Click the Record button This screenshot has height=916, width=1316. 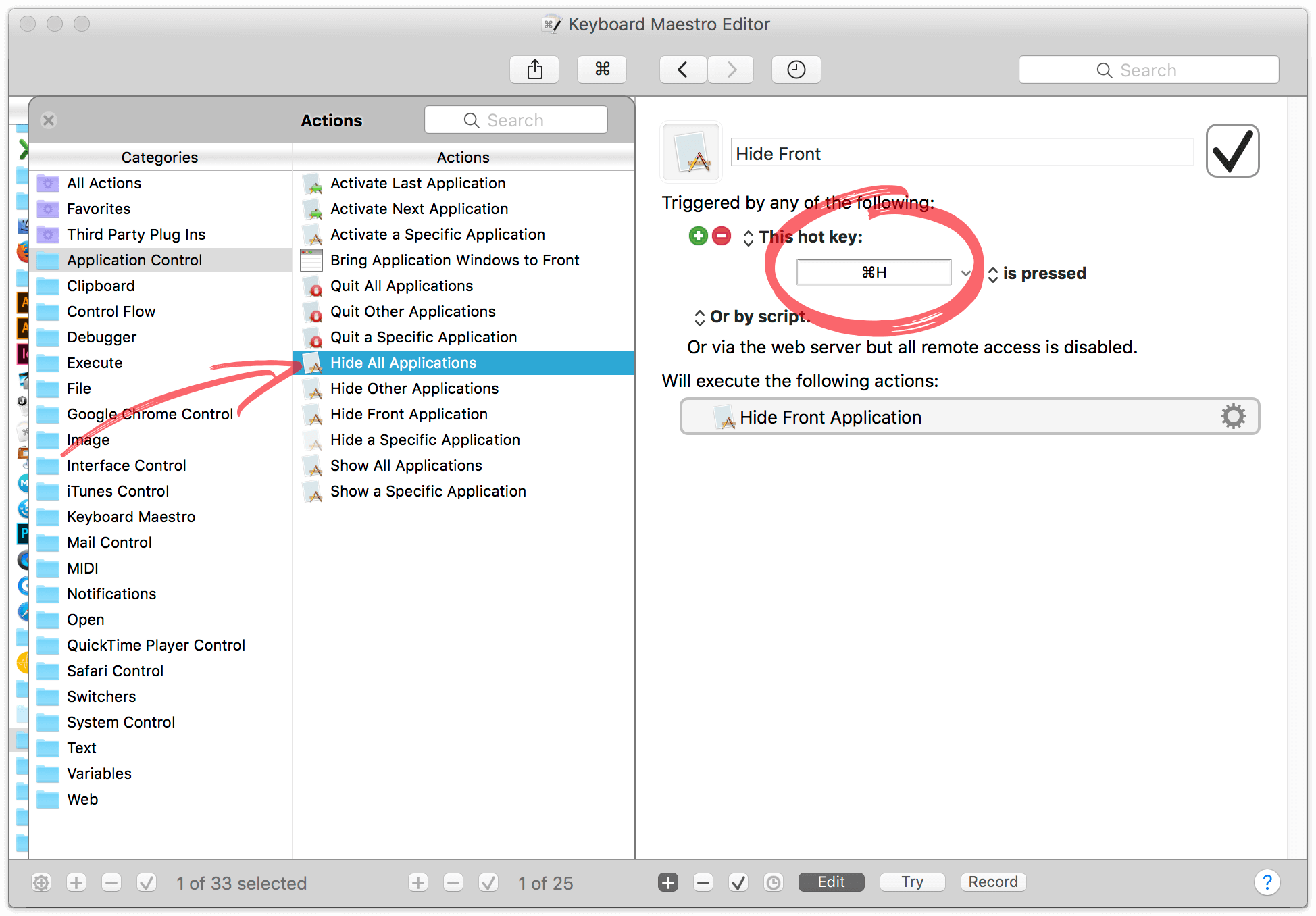993,882
